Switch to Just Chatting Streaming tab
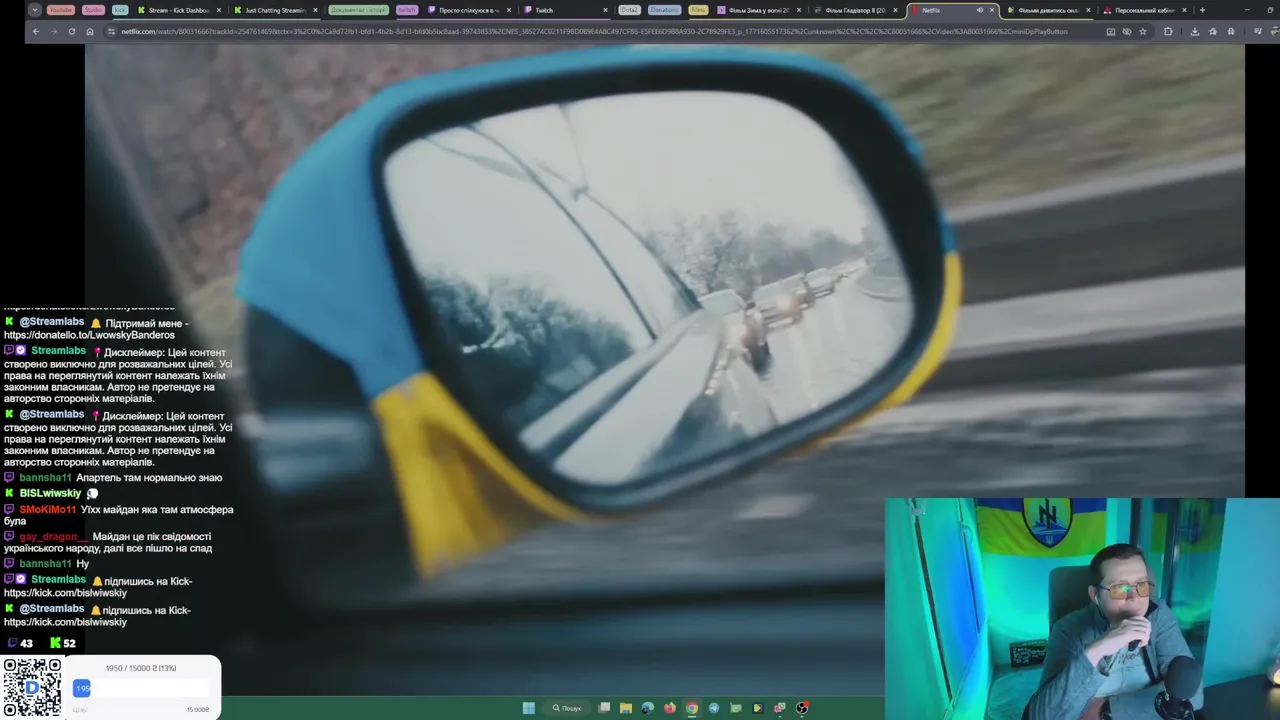 point(275,10)
